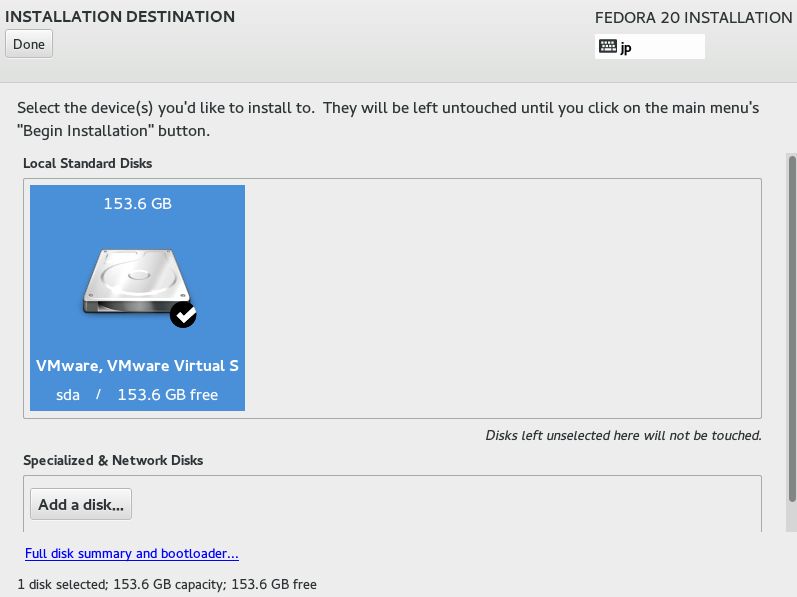The width and height of the screenshot is (797, 597).
Task: Click the Local Standard Disks heading
Action: click(x=87, y=163)
